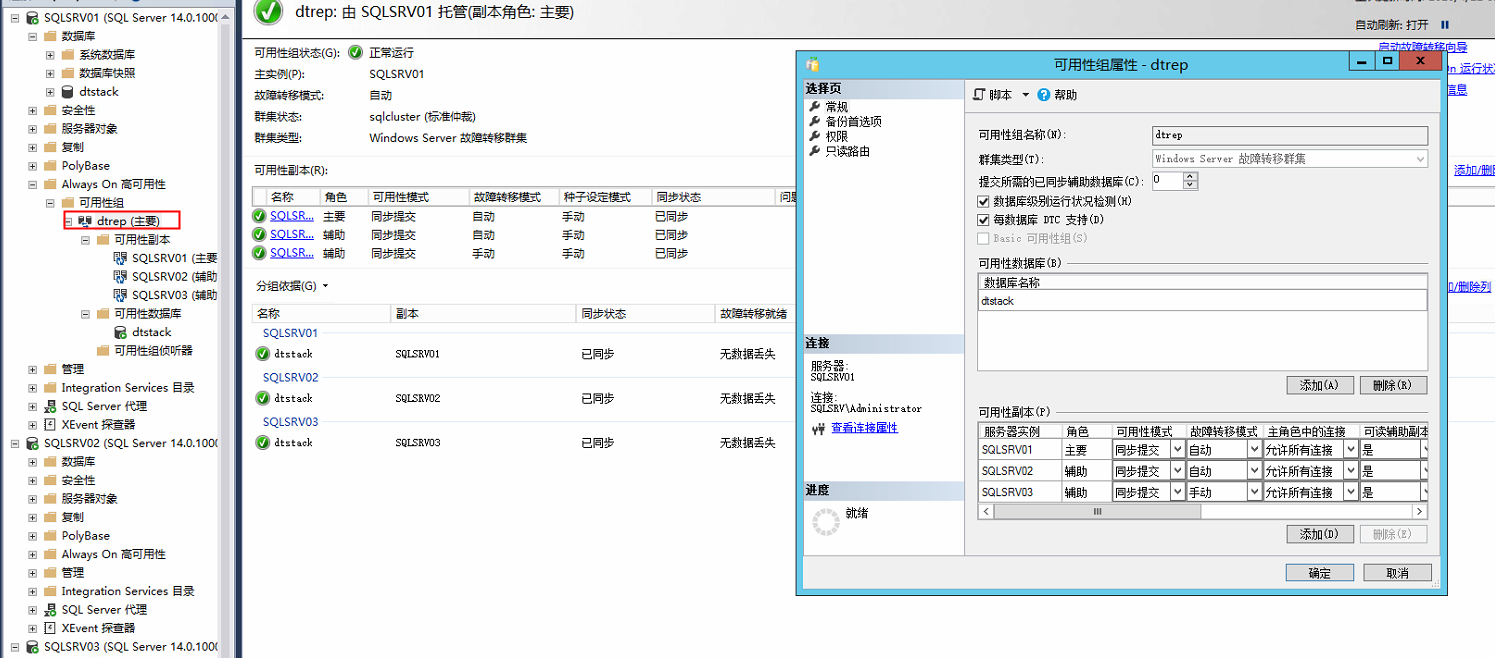Open 故障转移模式 dropdown for SQLSRV03 row
The width and height of the screenshot is (1495, 658).
[1254, 492]
